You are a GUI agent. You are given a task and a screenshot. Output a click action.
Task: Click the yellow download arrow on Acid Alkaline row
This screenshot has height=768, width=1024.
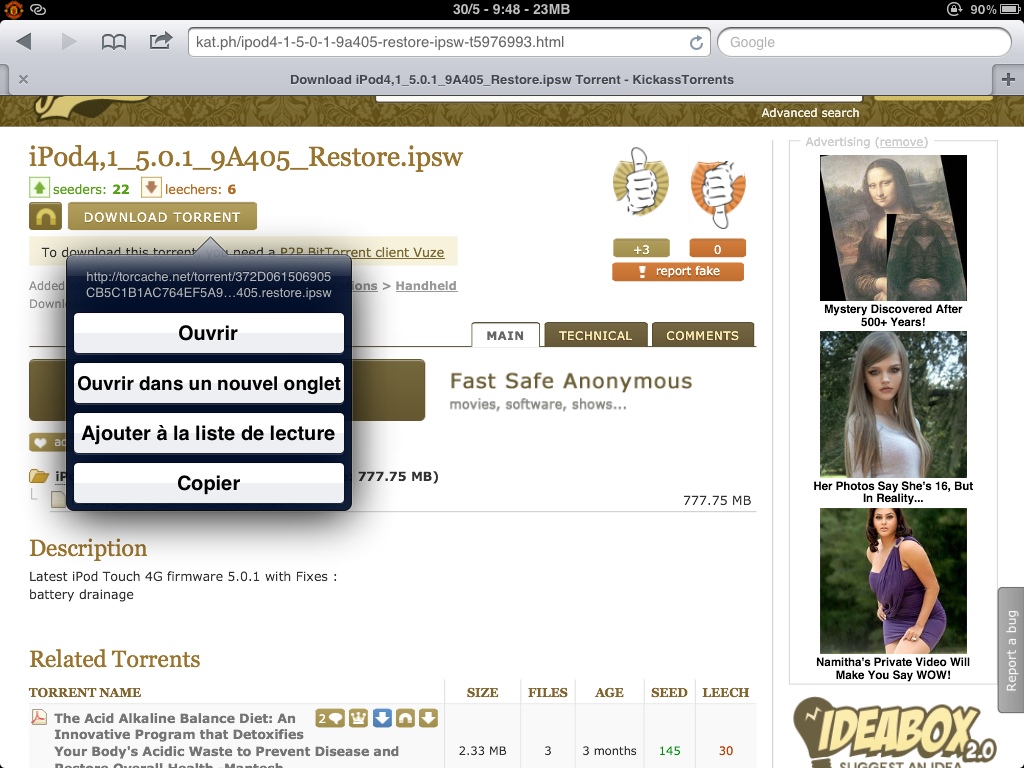(x=428, y=718)
